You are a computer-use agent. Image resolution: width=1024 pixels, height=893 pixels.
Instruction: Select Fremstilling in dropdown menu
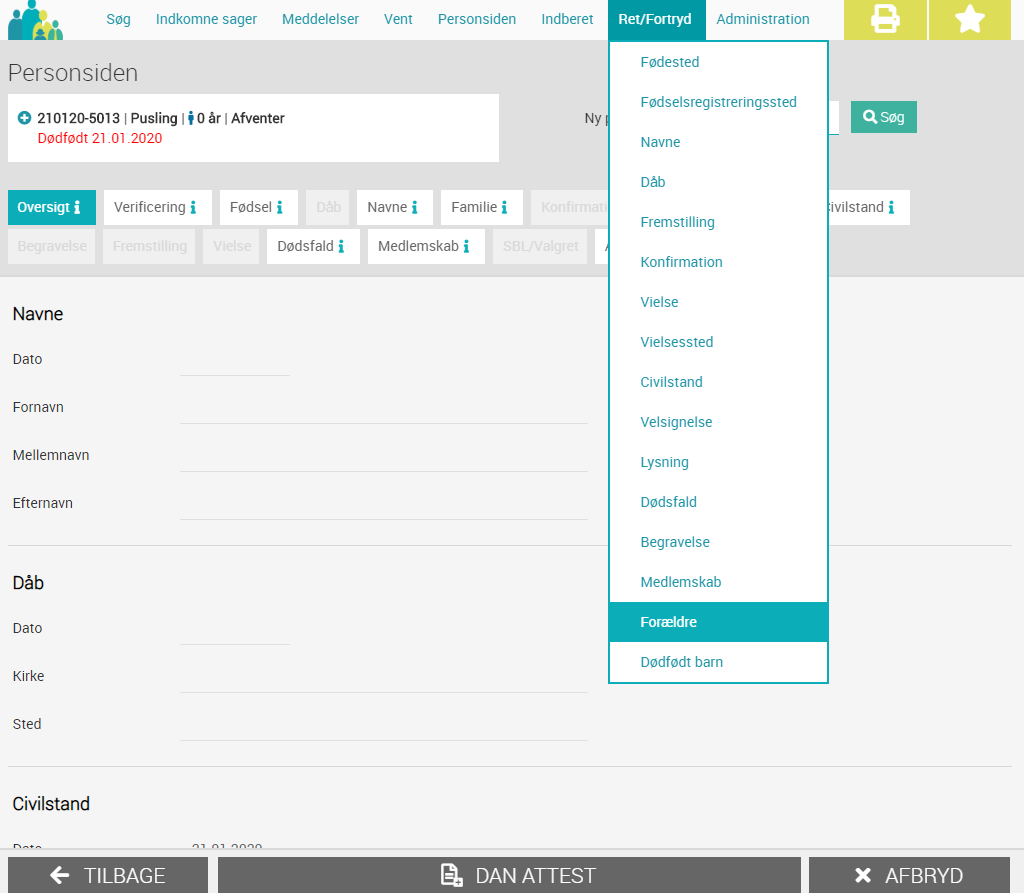pos(718,222)
